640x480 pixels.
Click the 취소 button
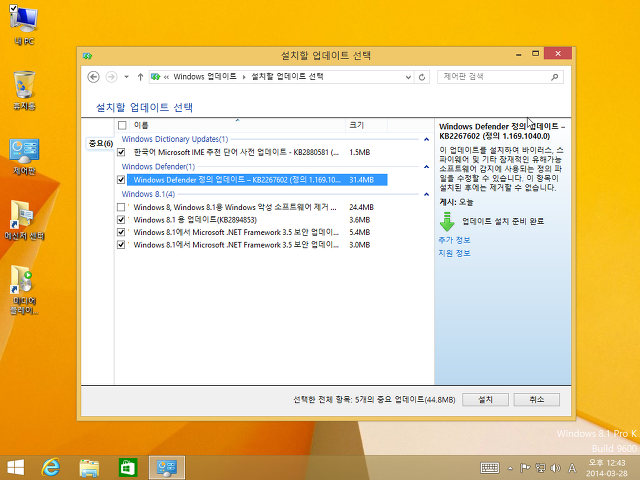point(537,400)
